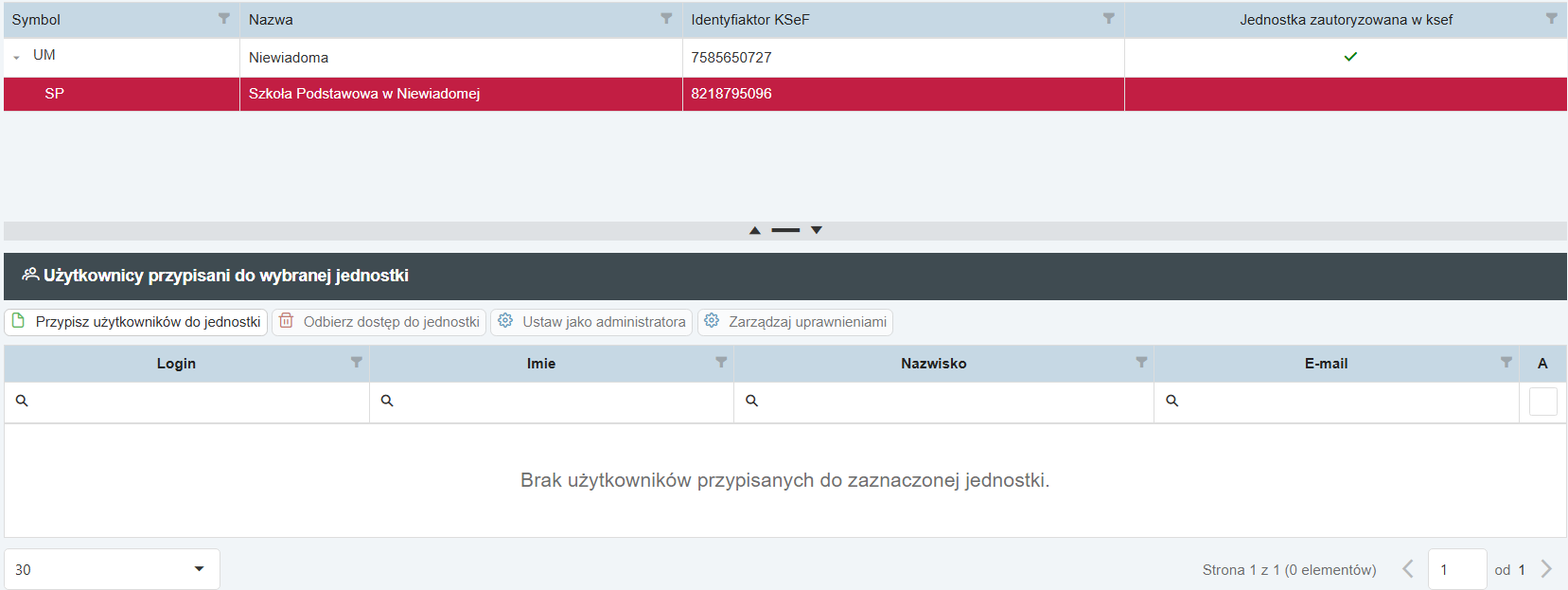The width and height of the screenshot is (1568, 590).
Task: Click splitter up arrow to collapse panel
Action: tap(755, 230)
